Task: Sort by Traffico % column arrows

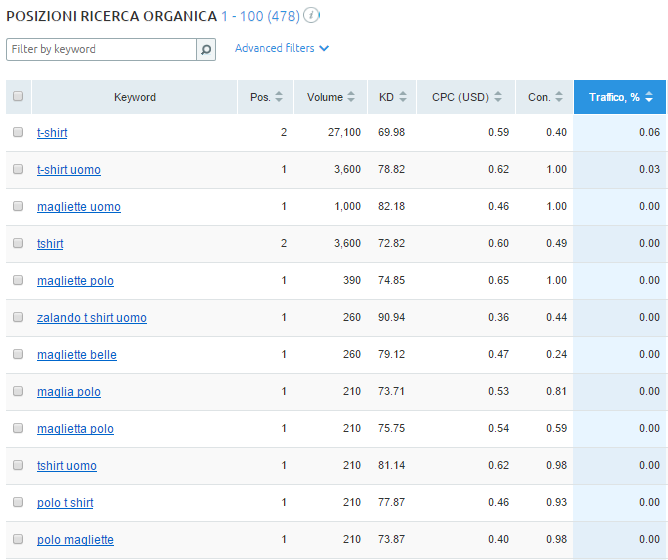Action: [649, 97]
